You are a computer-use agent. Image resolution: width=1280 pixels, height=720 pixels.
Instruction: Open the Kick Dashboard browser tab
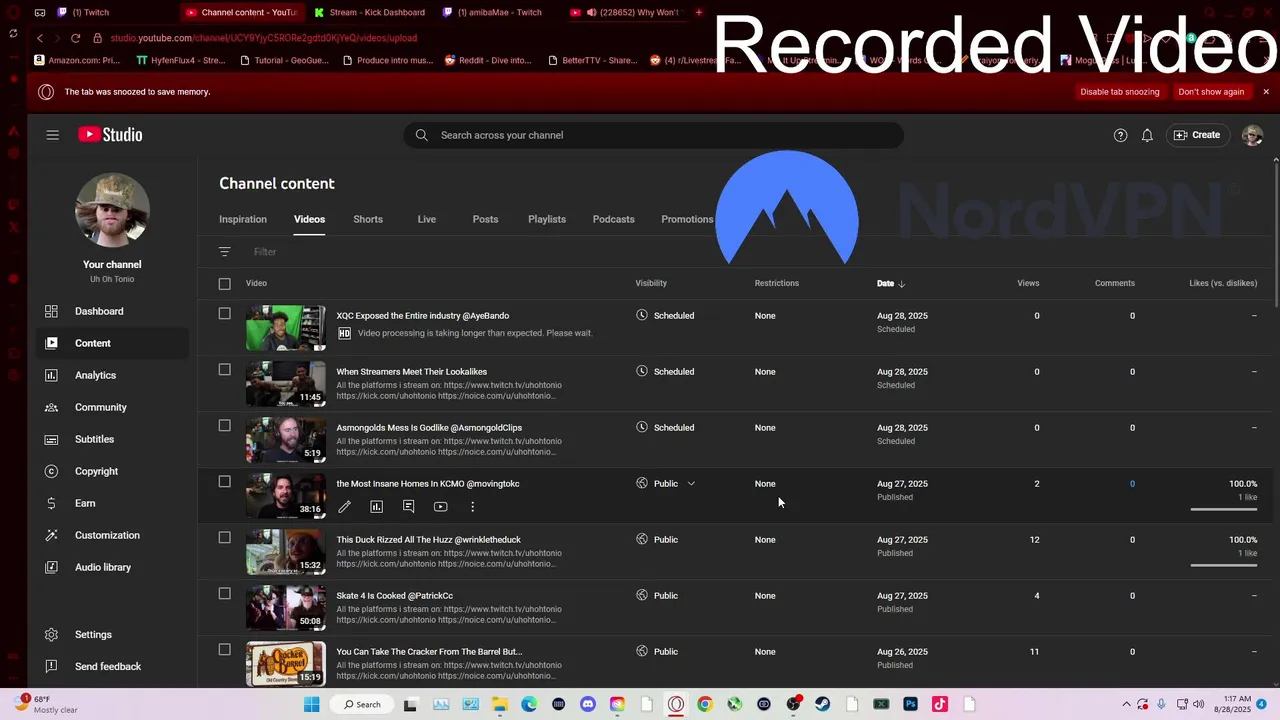369,12
